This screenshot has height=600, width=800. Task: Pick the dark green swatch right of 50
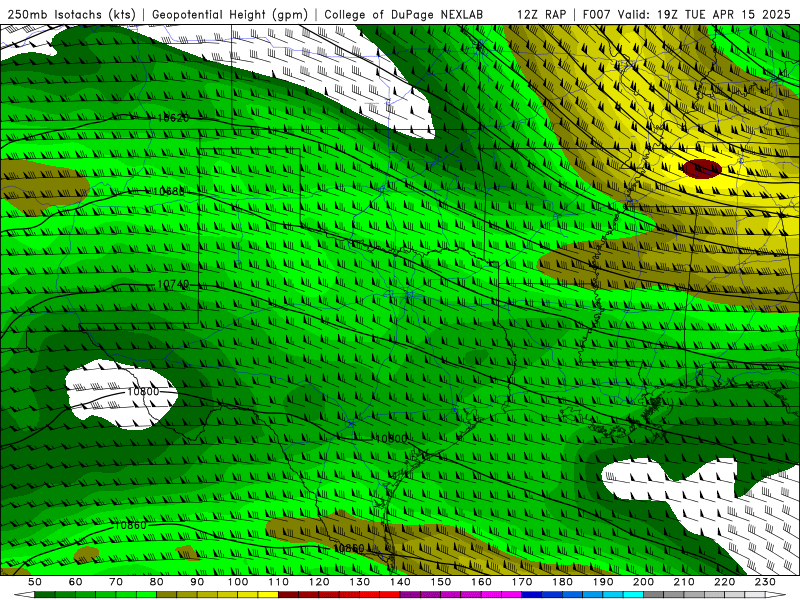coord(45,595)
